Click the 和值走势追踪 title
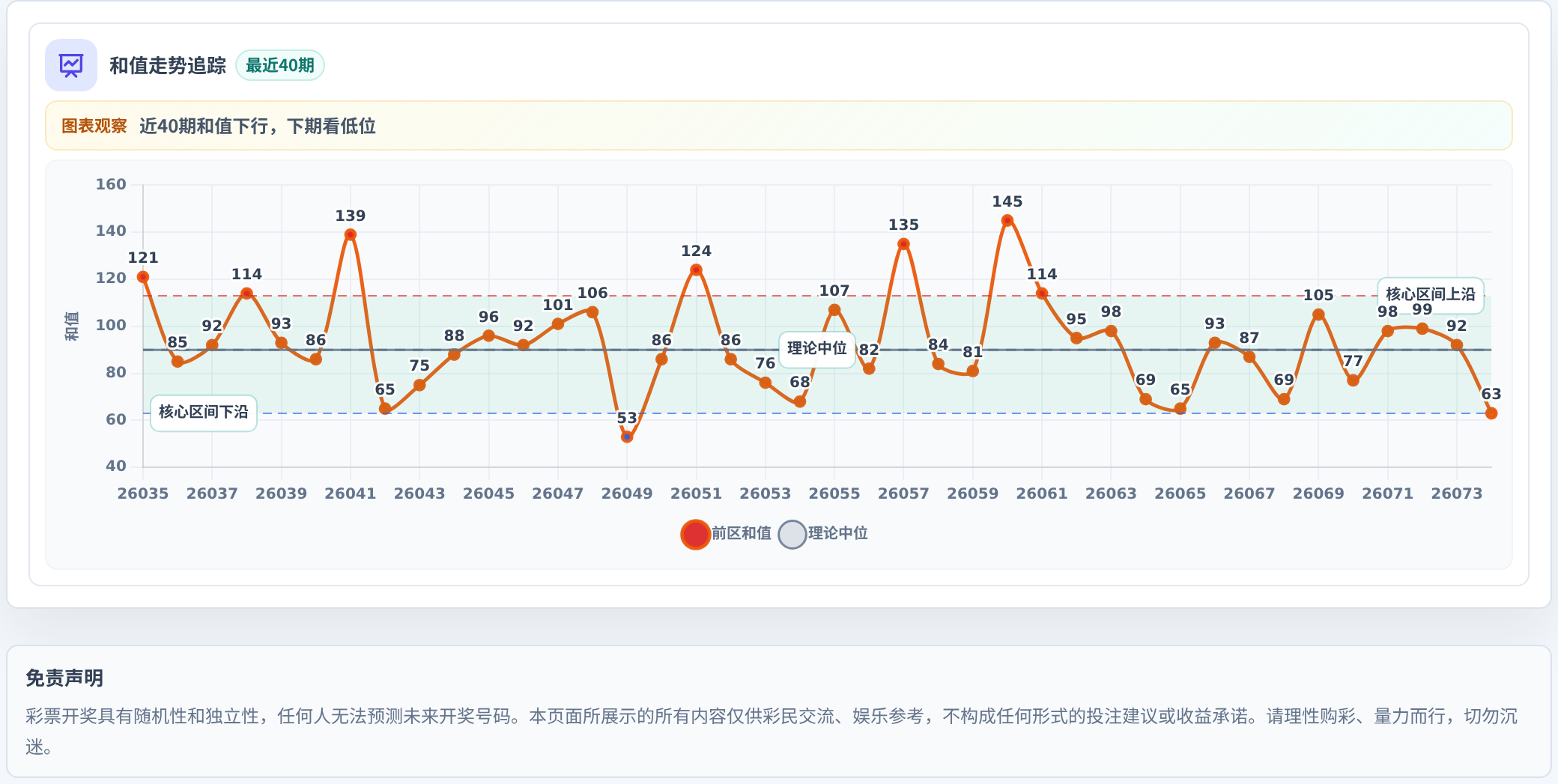 click(168, 66)
